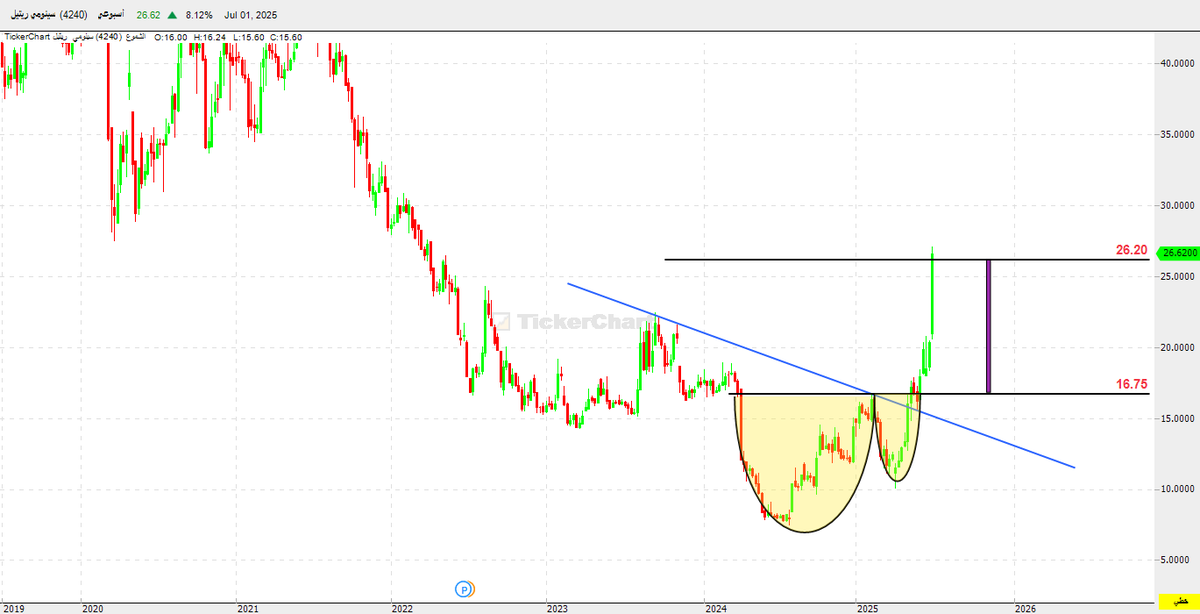Select the blue descending trendline

click(820, 375)
